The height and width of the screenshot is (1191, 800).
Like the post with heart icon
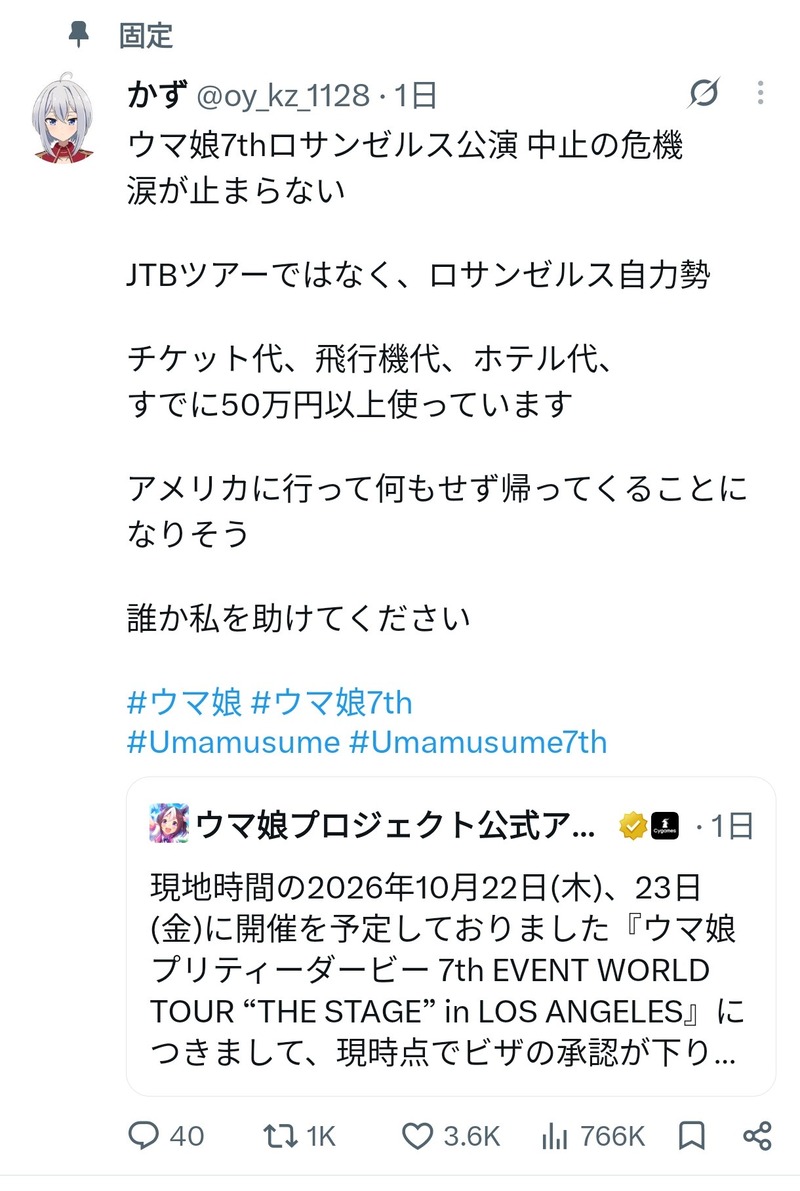[x=417, y=1136]
